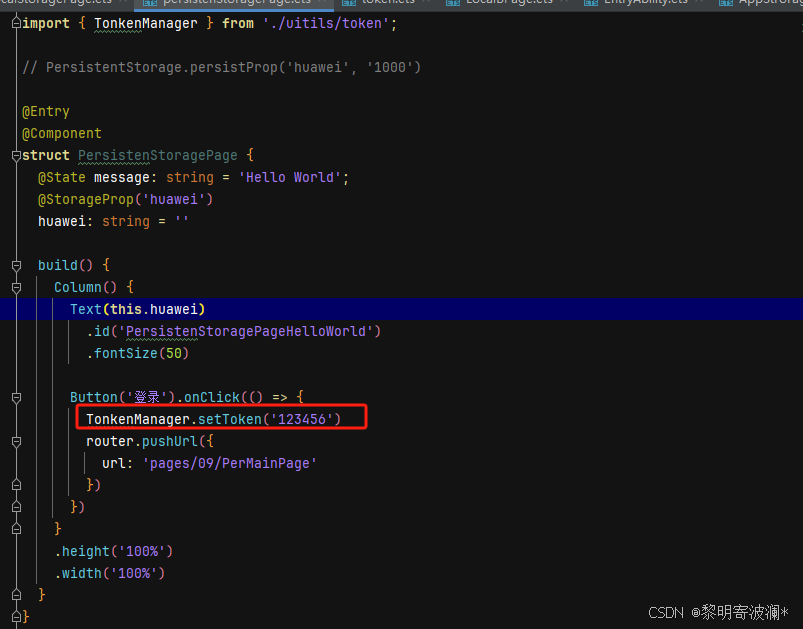Click the @Component decorator

62,134
